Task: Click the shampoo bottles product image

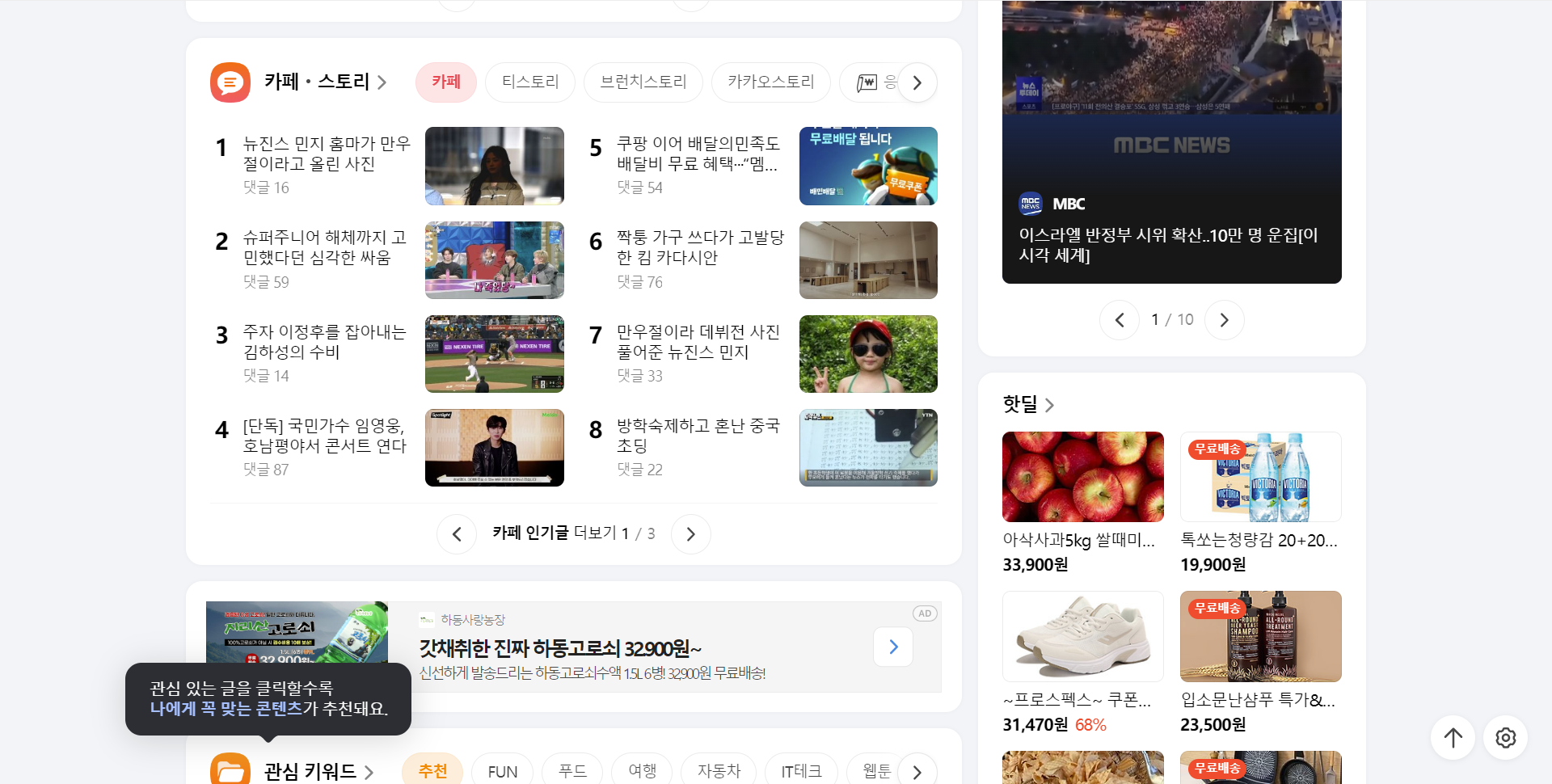Action: 1261,636
